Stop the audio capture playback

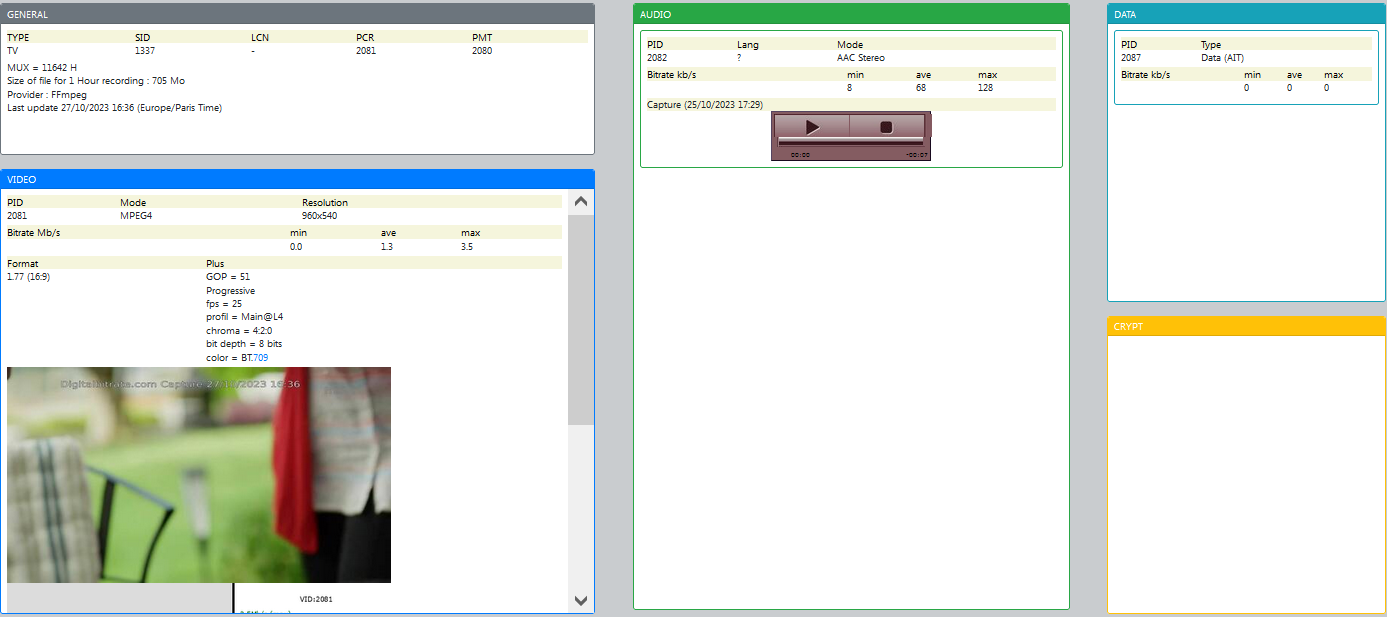886,127
